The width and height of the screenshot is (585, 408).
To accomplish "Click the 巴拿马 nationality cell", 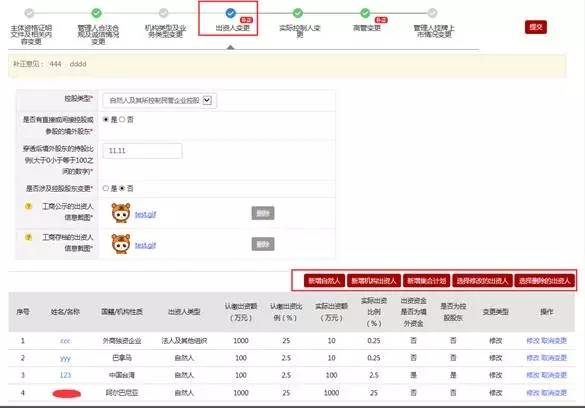I will click(x=122, y=358).
